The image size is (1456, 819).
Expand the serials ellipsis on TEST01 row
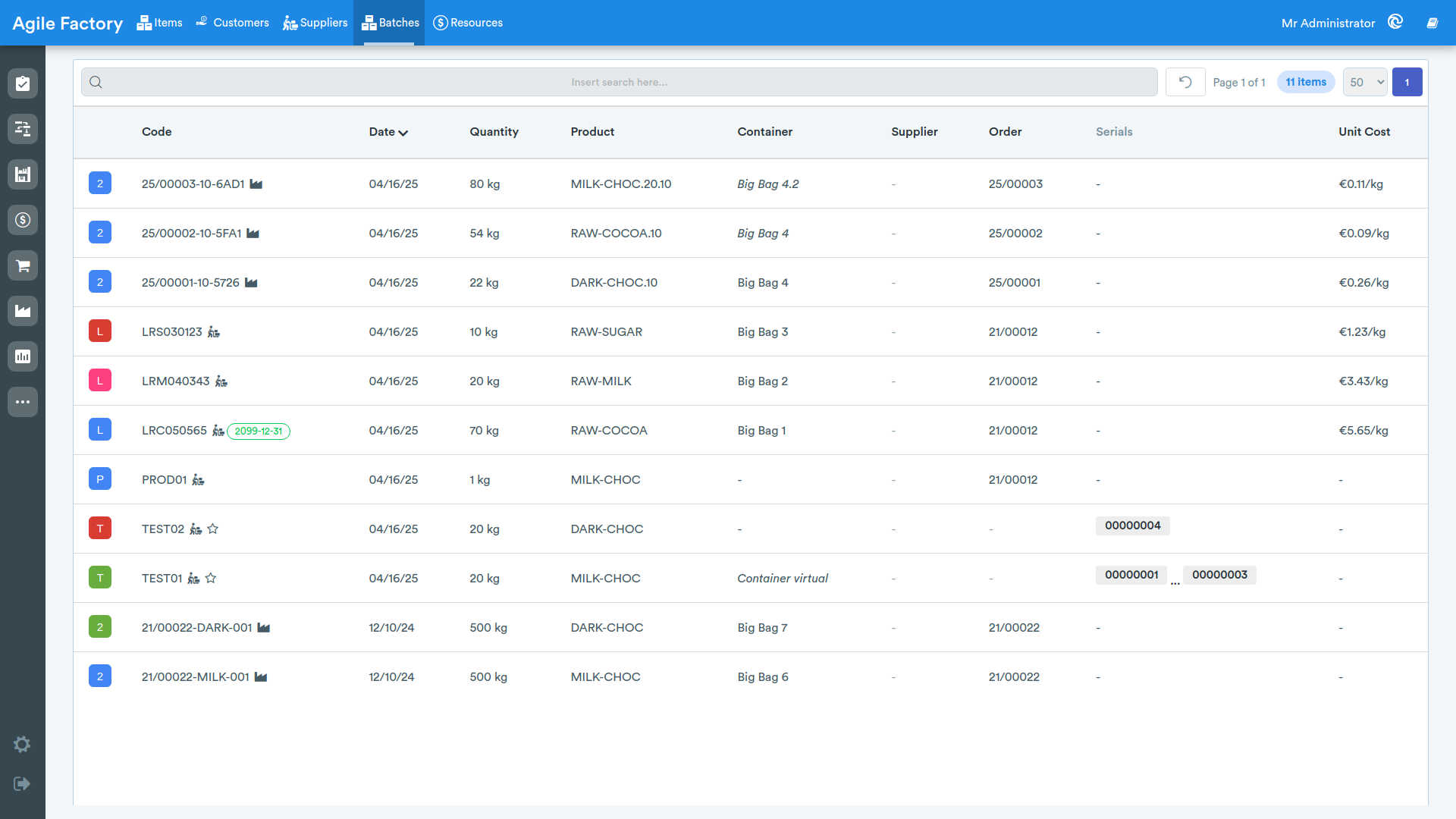pyautogui.click(x=1175, y=582)
